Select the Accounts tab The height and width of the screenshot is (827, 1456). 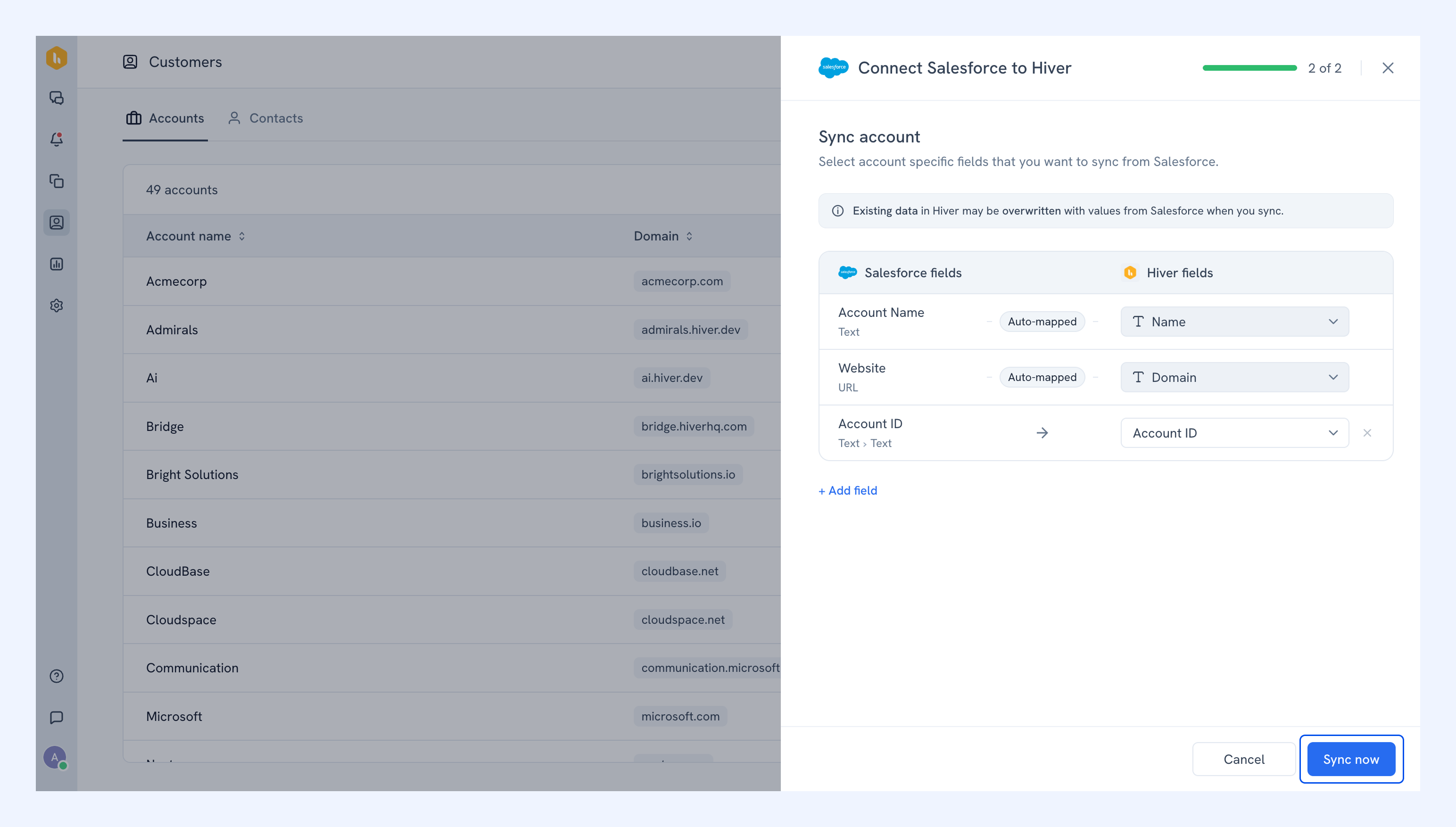click(x=165, y=118)
